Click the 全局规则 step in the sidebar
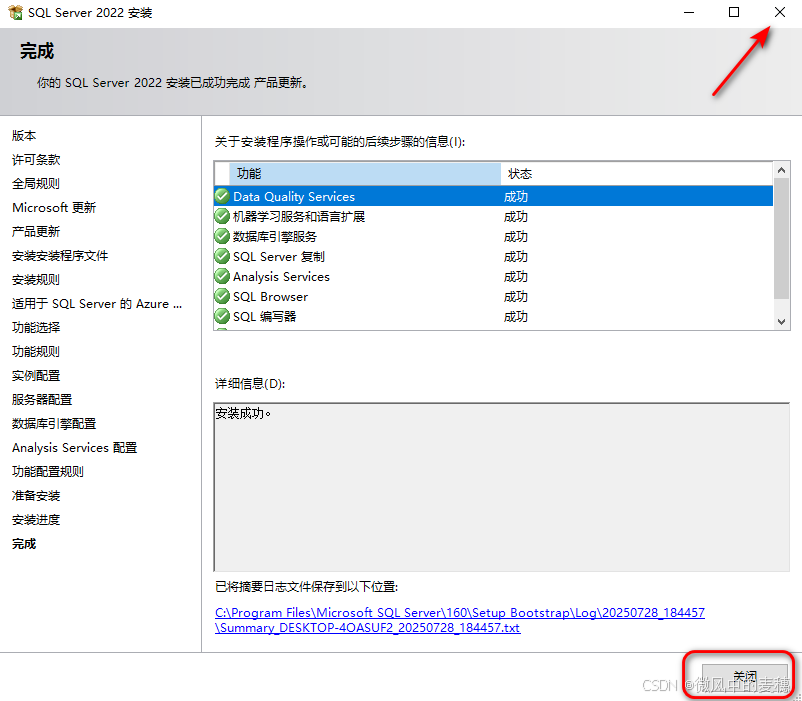Image resolution: width=802 pixels, height=701 pixels. 36,184
